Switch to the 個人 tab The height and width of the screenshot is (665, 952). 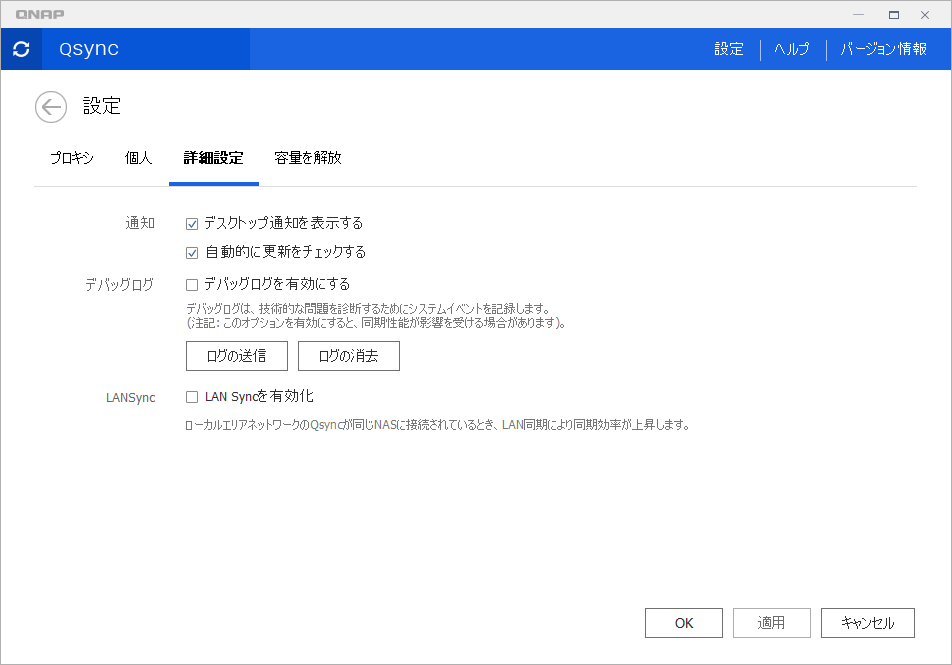tap(138, 158)
